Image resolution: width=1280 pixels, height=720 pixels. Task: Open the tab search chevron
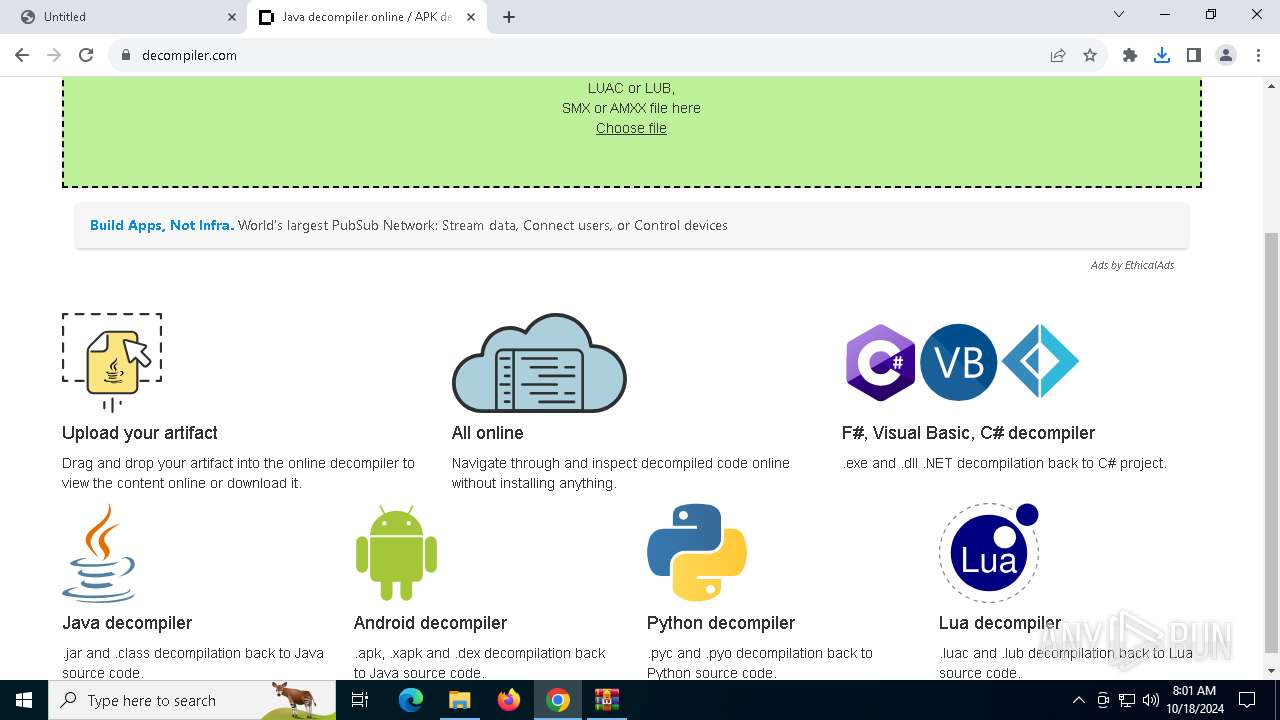(x=1119, y=15)
